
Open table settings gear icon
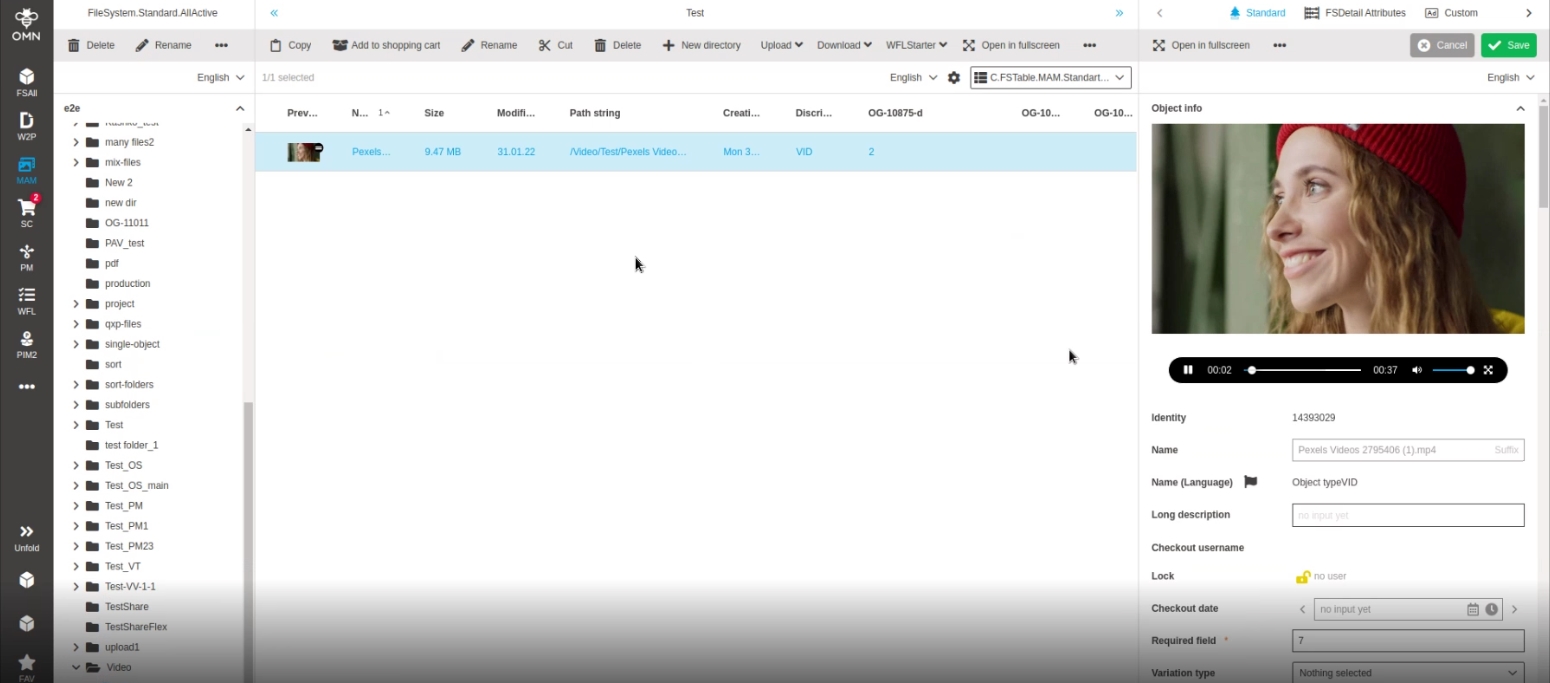(954, 77)
